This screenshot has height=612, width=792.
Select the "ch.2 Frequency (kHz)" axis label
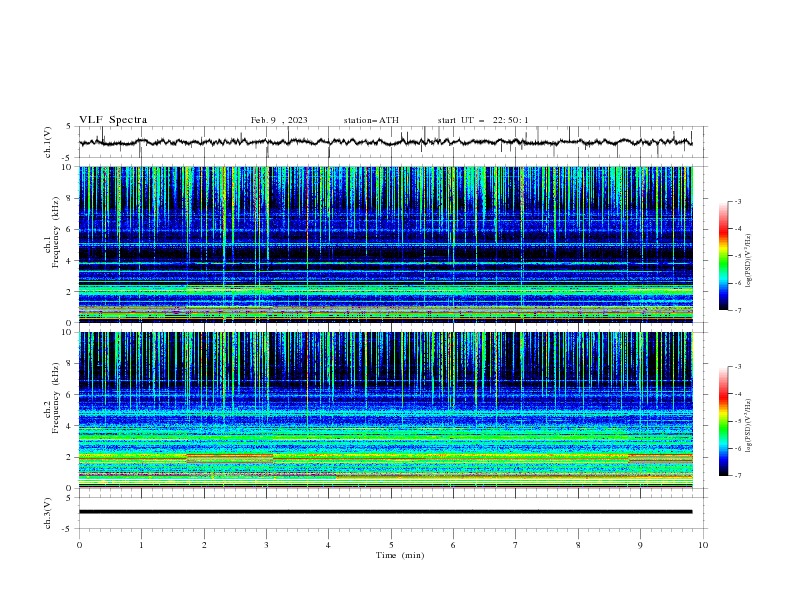tap(52, 398)
